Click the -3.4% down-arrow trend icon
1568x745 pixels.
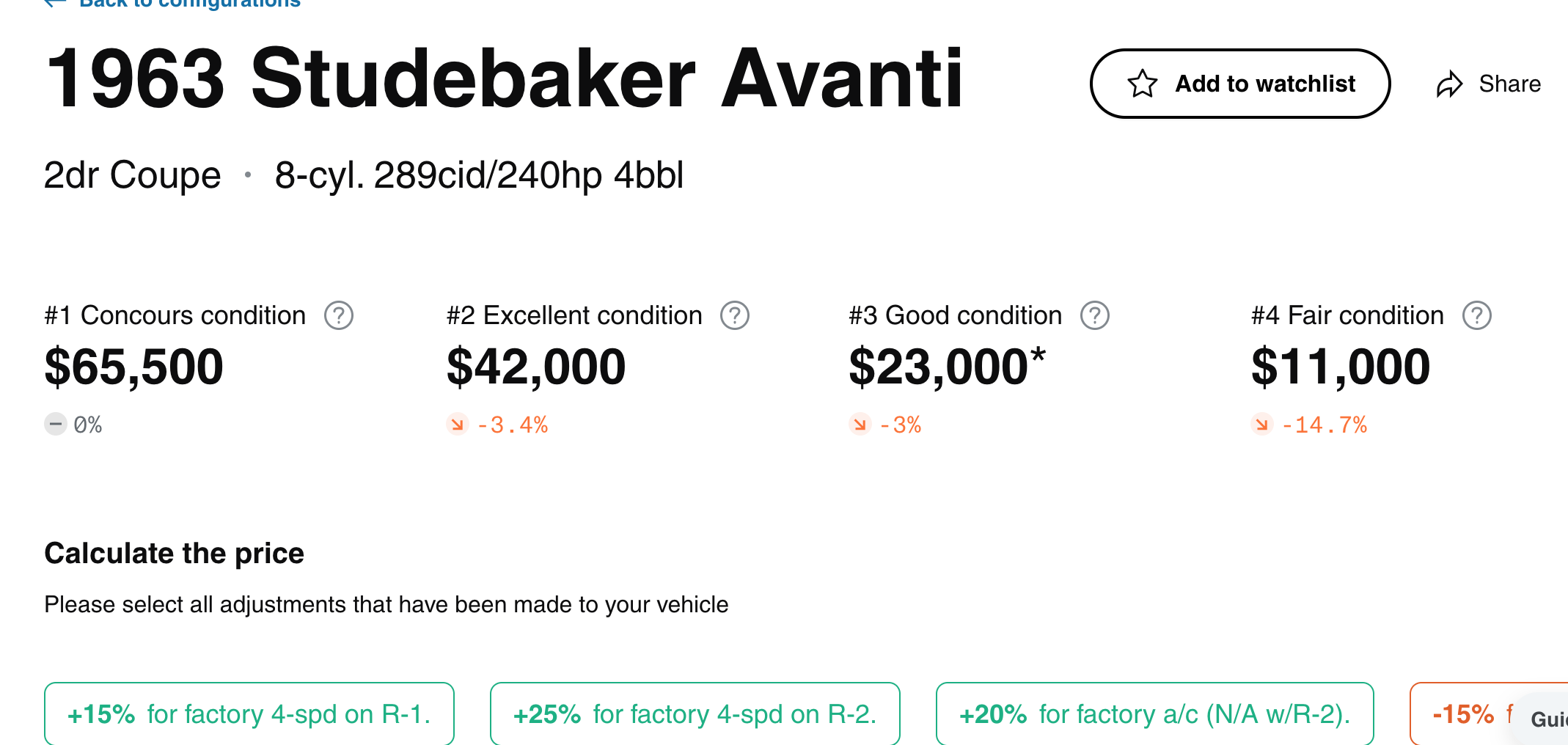(458, 424)
